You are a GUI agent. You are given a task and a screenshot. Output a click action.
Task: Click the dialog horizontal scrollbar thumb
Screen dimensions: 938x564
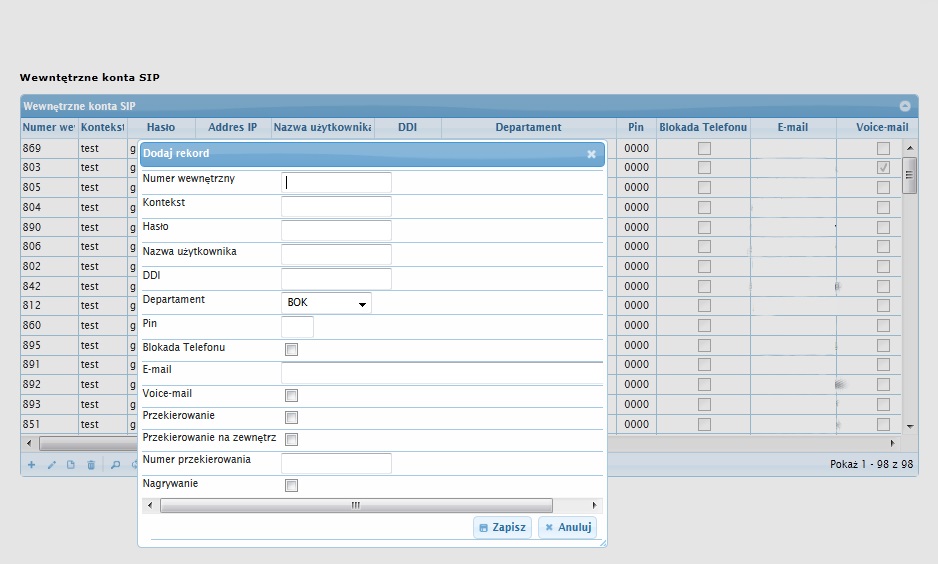[x=356, y=505]
